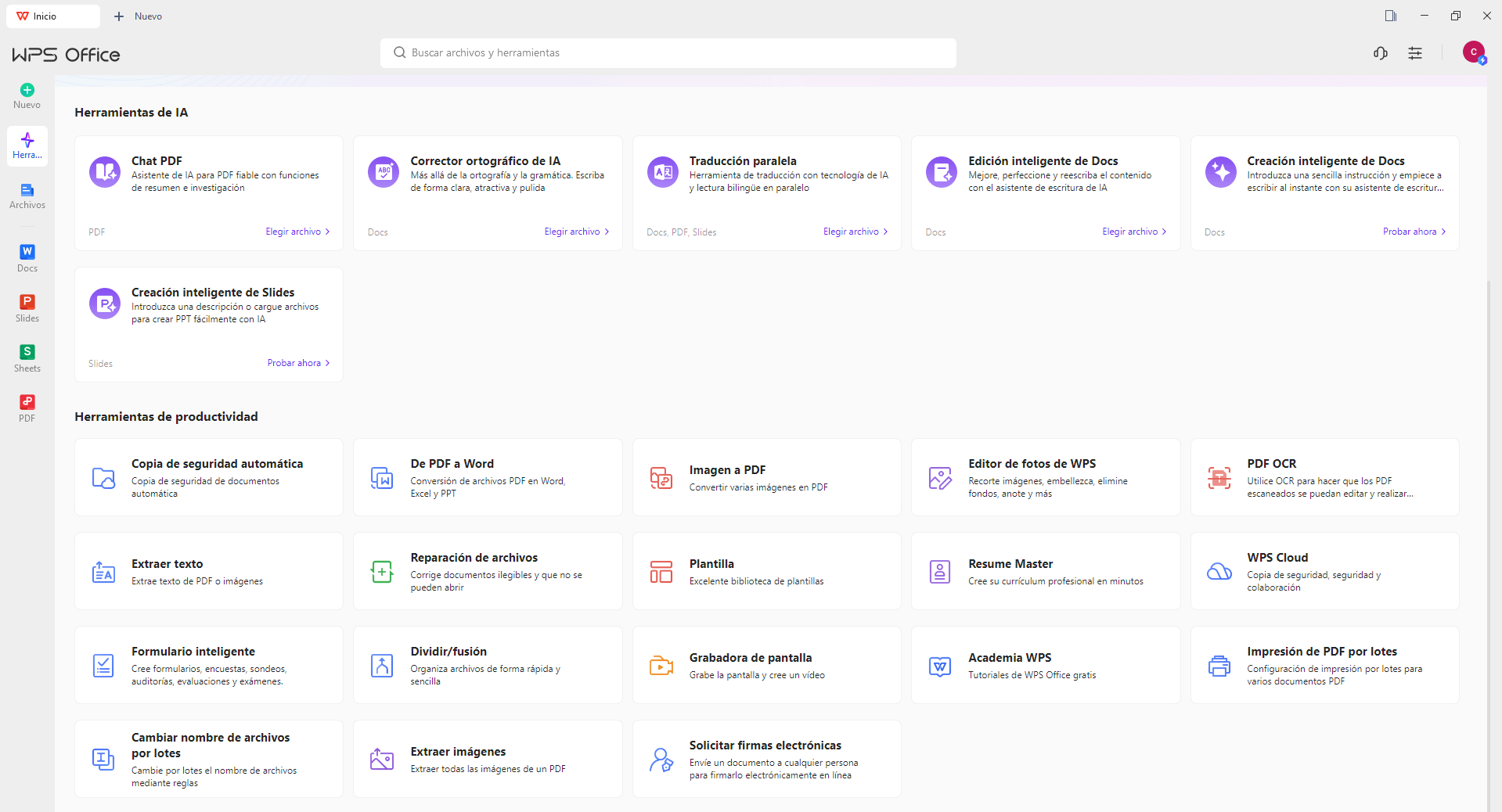
Task: Open a new tab with Nuevo
Action: pyautogui.click(x=139, y=16)
